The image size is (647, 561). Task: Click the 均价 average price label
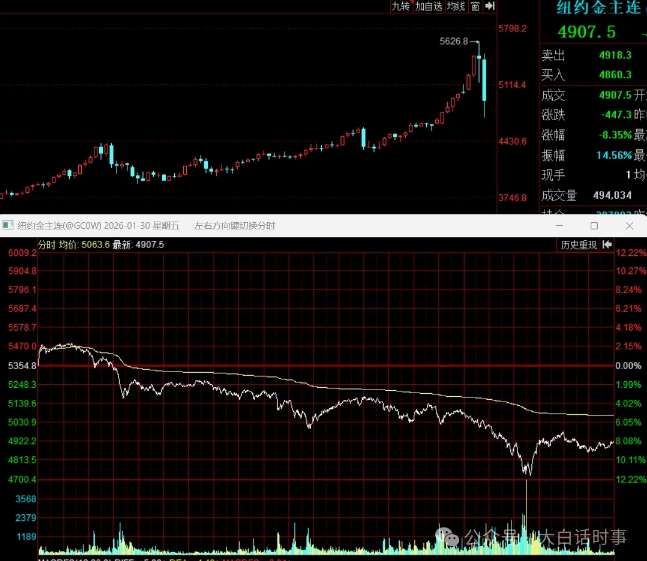pos(68,244)
